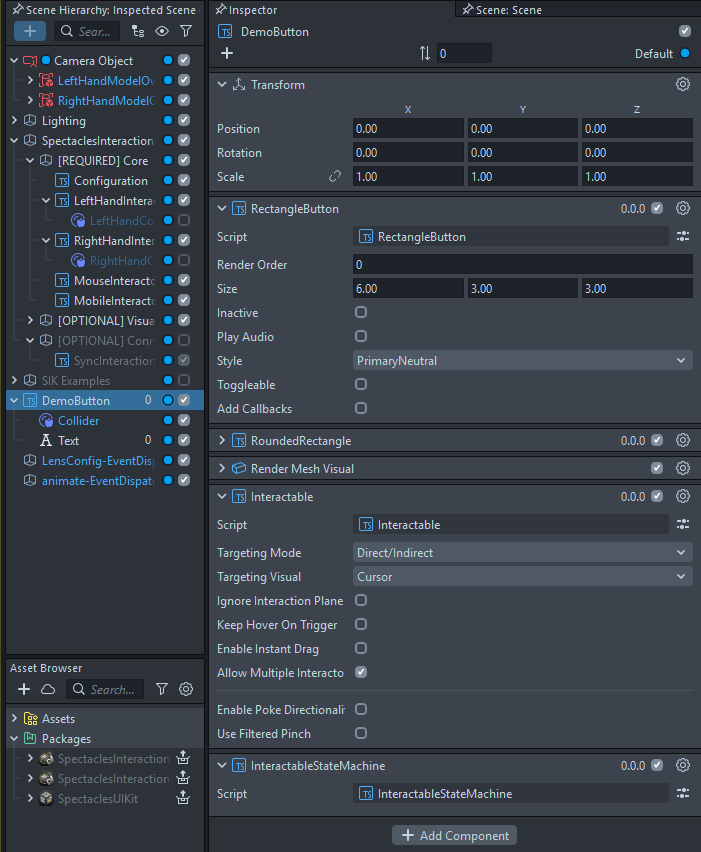This screenshot has height=852, width=701.
Task: Open the Scene Hierarchy filter funnel
Action: (x=185, y=31)
